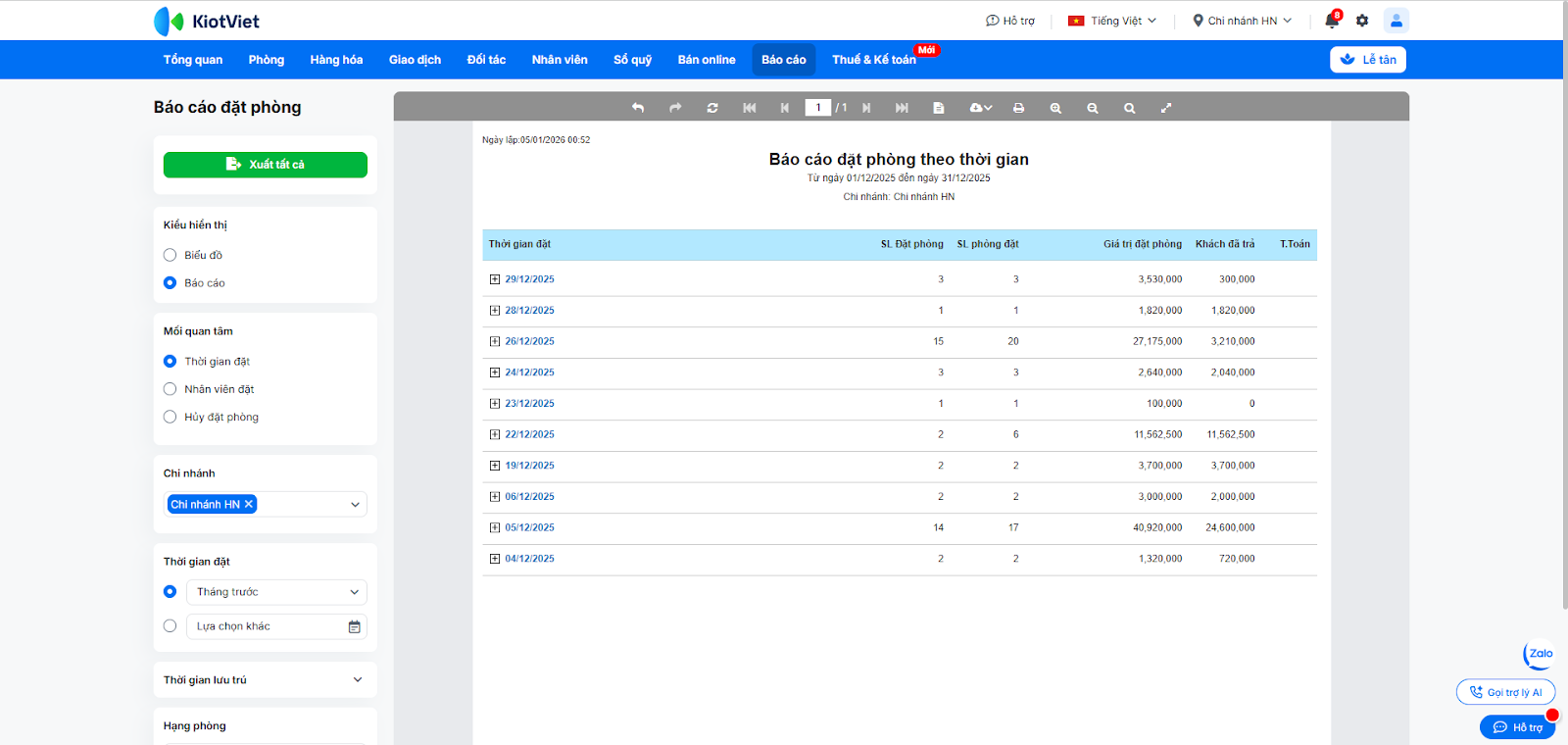Go to previous page of report
Screen dimensions: 1568x745
pos(785,108)
